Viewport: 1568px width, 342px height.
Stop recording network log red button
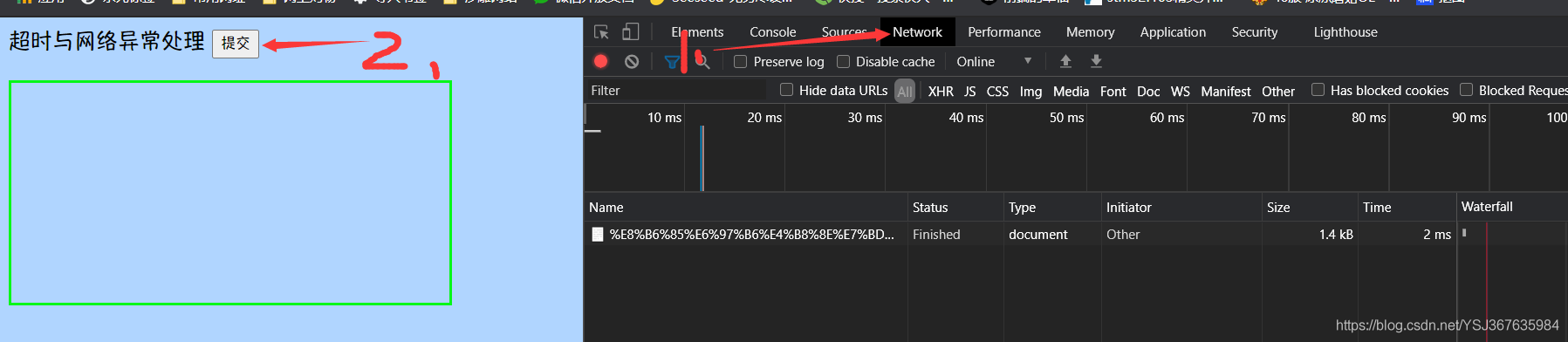(600, 61)
